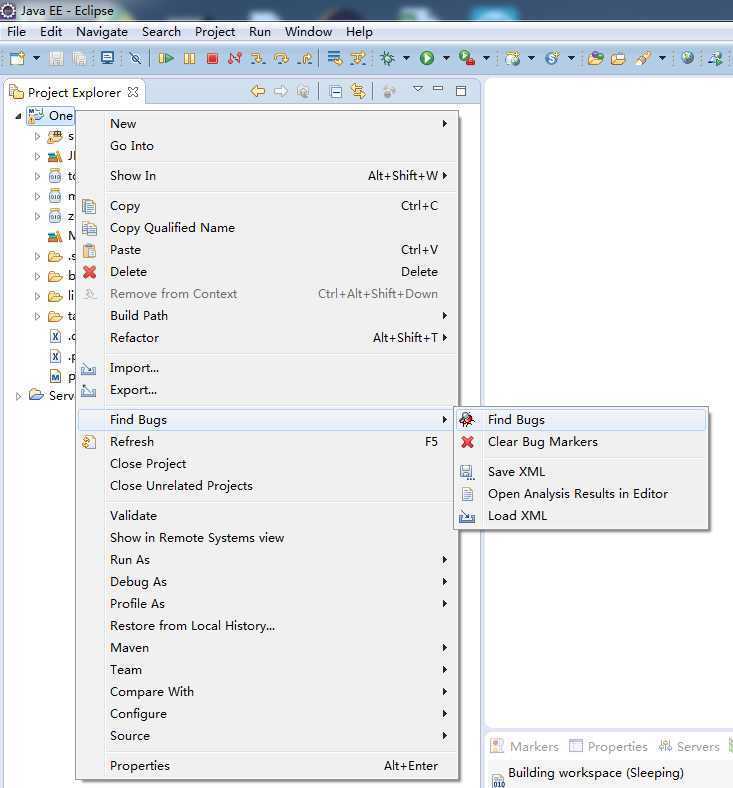Close the Project Explorer tab with X
The image size is (733, 788).
tap(133, 92)
